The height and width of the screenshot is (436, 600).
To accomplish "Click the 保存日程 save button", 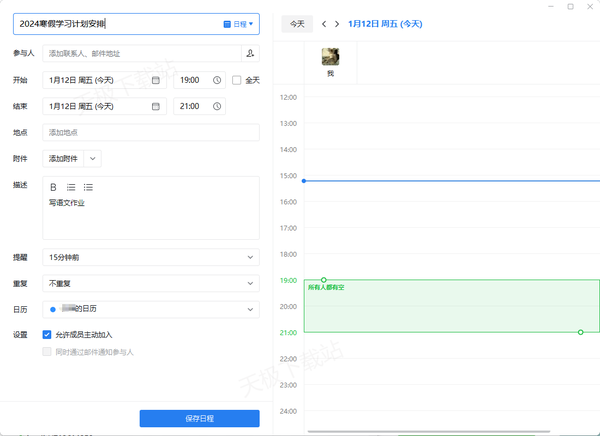I will click(199, 418).
